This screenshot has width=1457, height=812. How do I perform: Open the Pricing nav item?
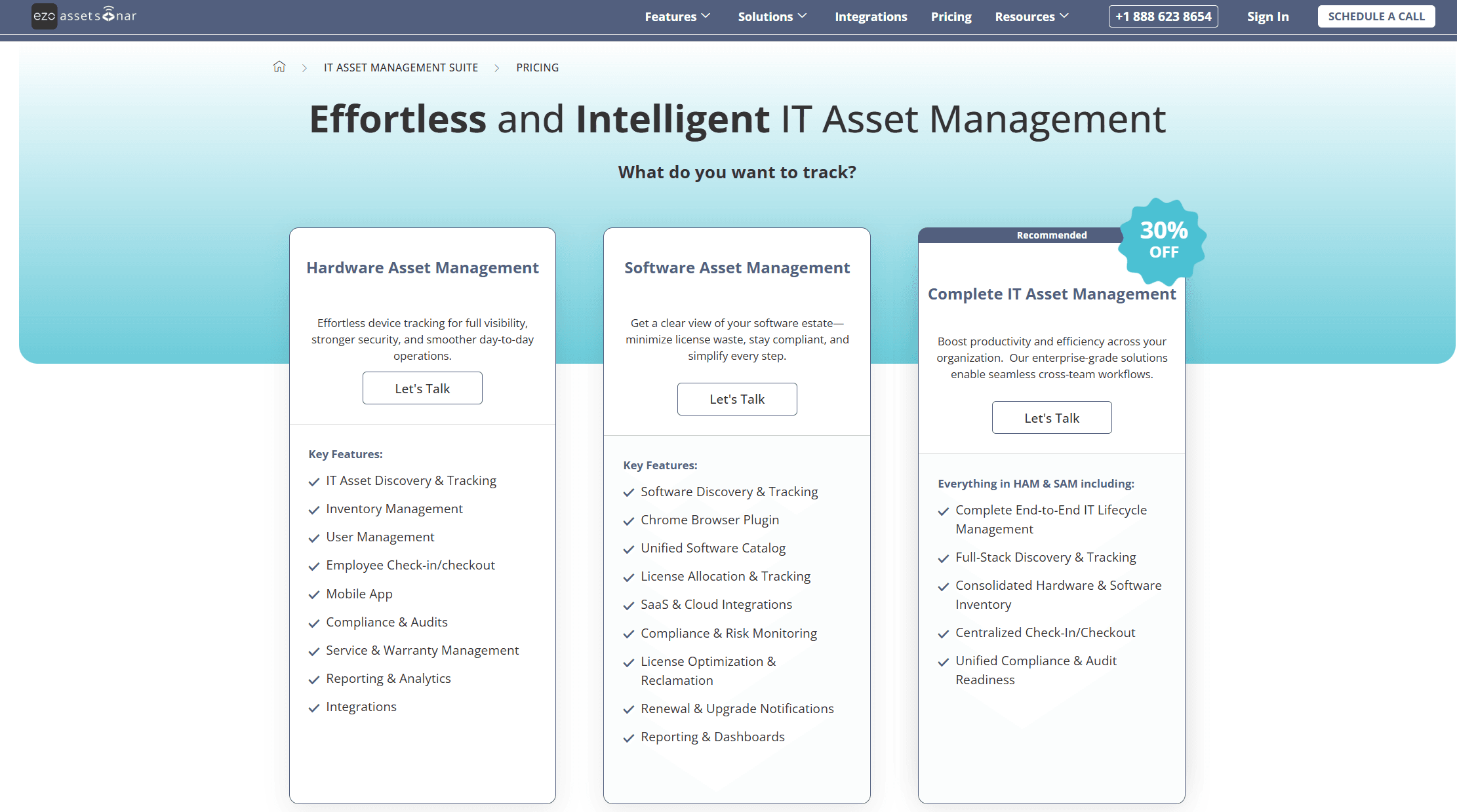click(951, 16)
